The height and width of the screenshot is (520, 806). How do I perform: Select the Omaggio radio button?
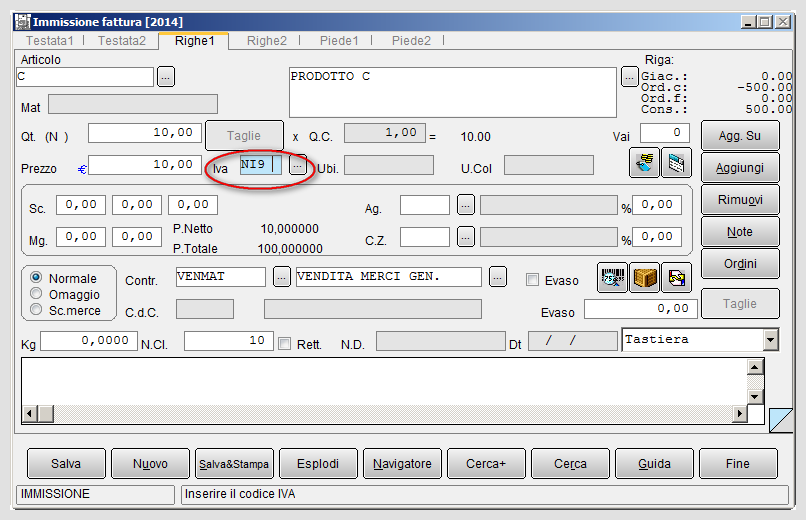36,293
